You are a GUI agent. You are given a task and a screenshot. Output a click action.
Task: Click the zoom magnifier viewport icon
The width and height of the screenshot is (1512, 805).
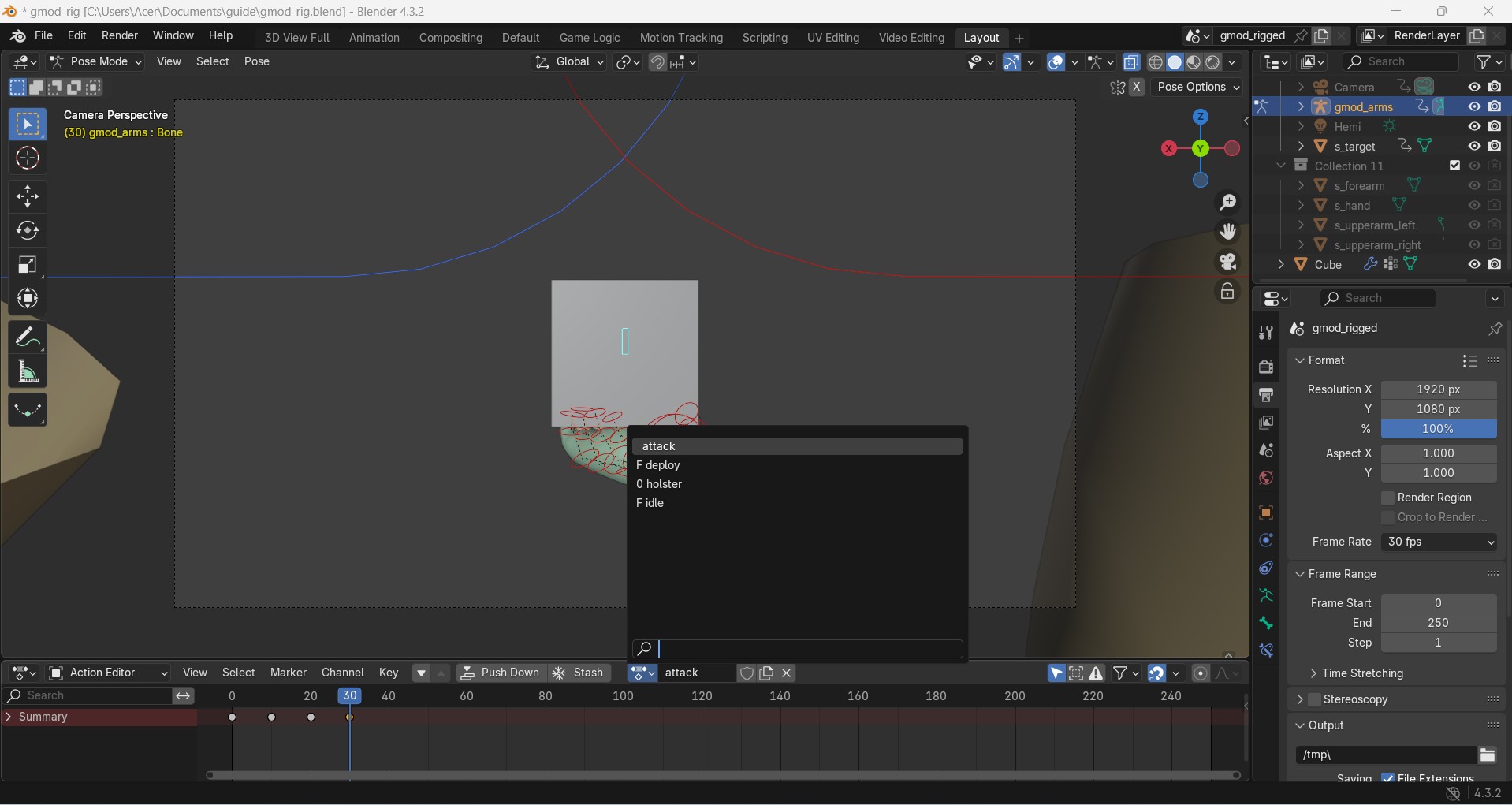[x=1227, y=203]
